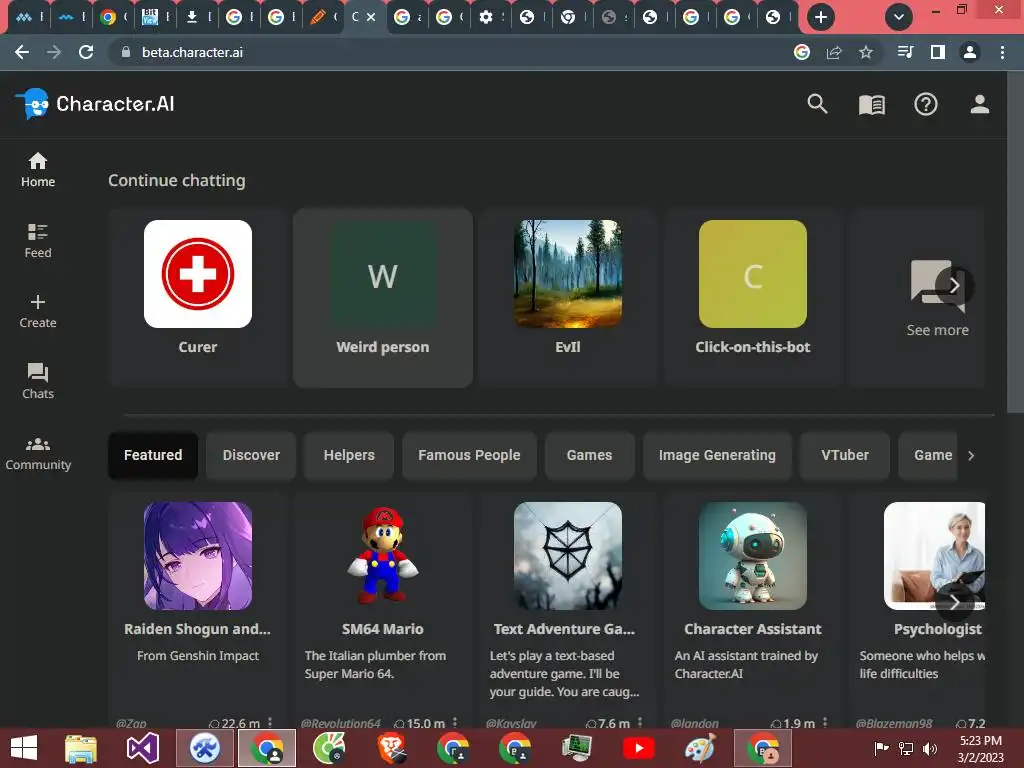The width and height of the screenshot is (1024, 768).
Task: Click the volume icon in the system tray
Action: [x=929, y=749]
